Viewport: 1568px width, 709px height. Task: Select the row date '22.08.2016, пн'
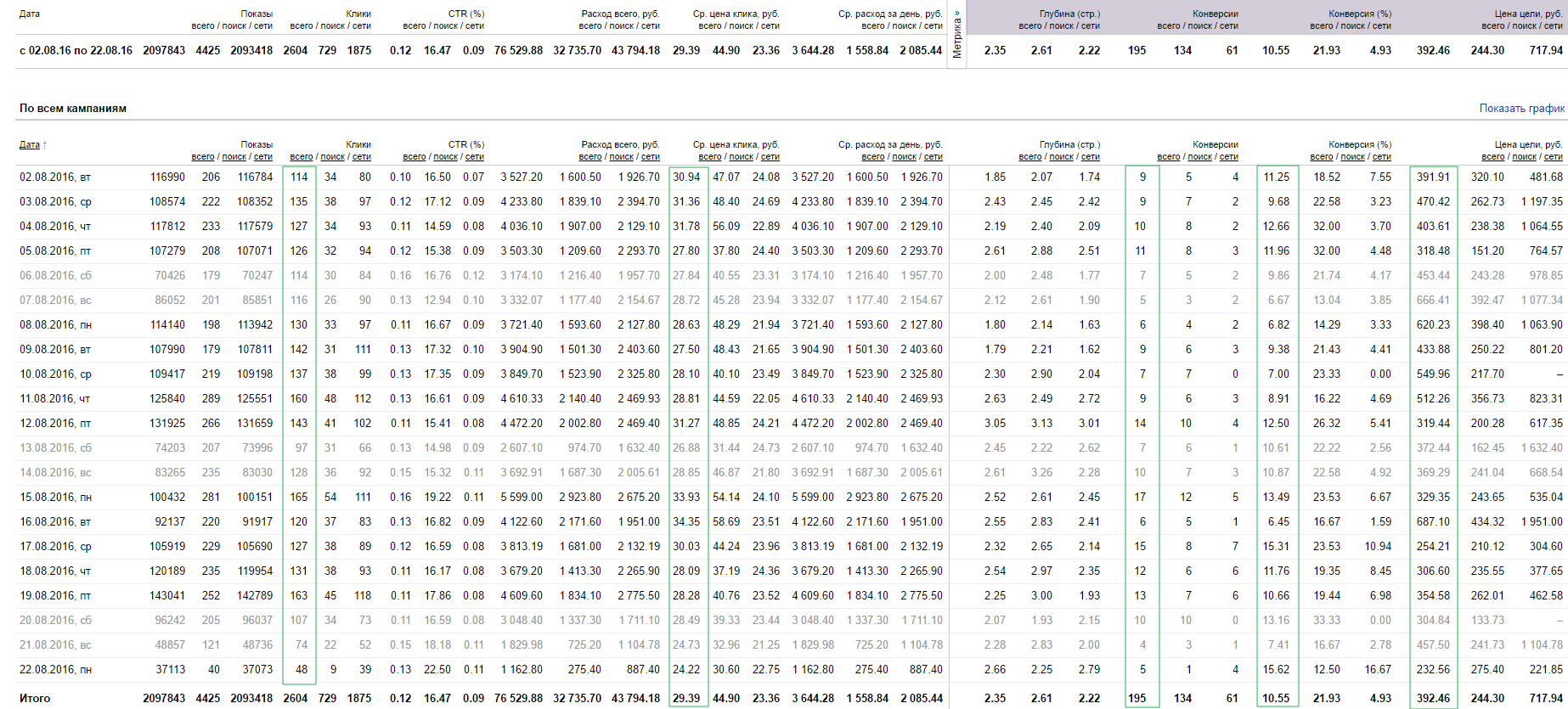55,670
